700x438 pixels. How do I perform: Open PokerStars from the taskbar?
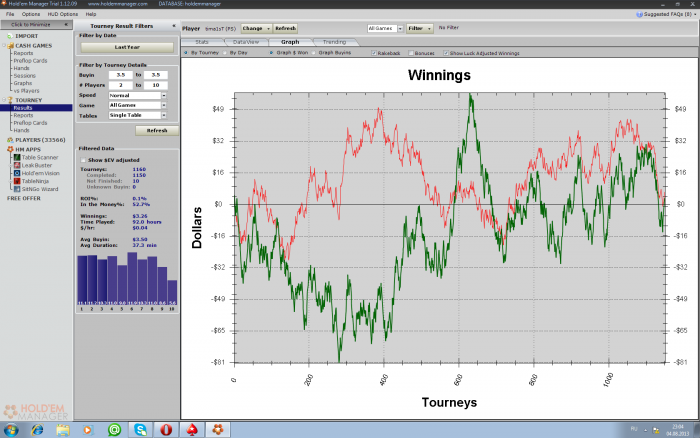point(192,430)
